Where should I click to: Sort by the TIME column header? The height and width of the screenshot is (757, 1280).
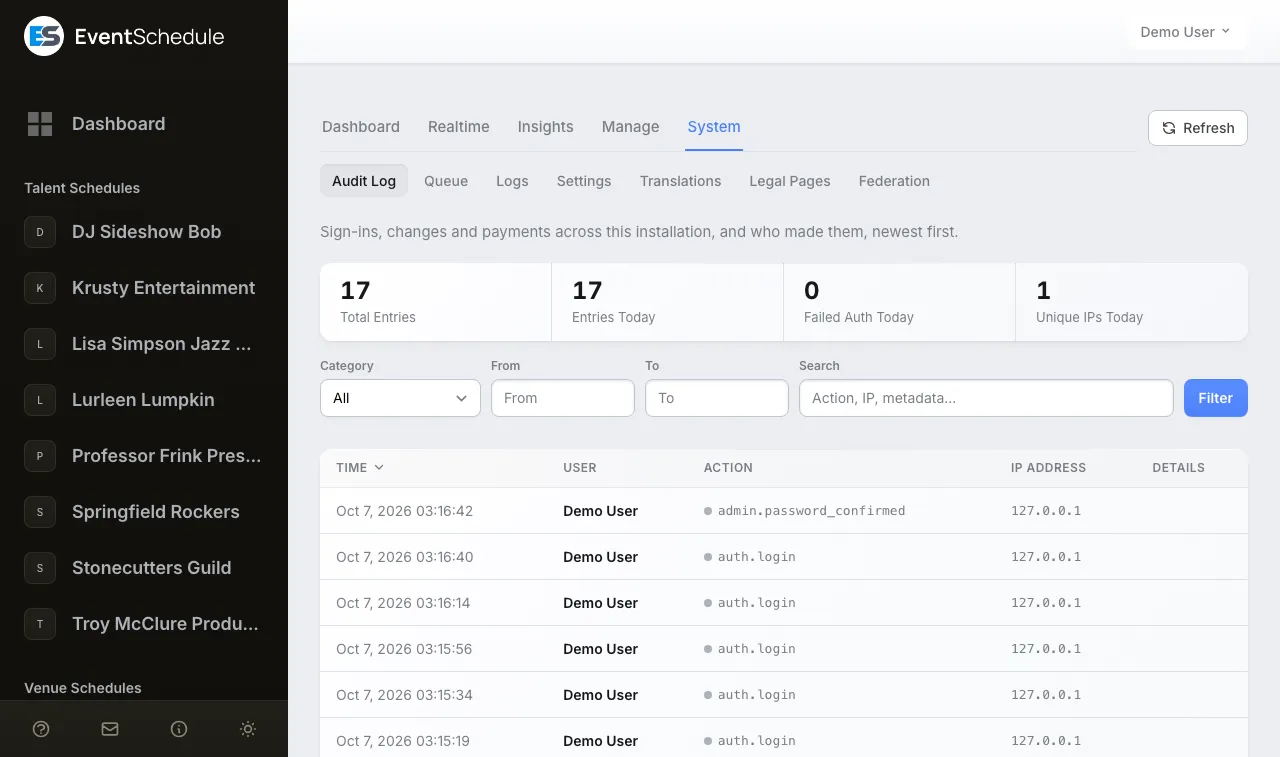coord(360,467)
